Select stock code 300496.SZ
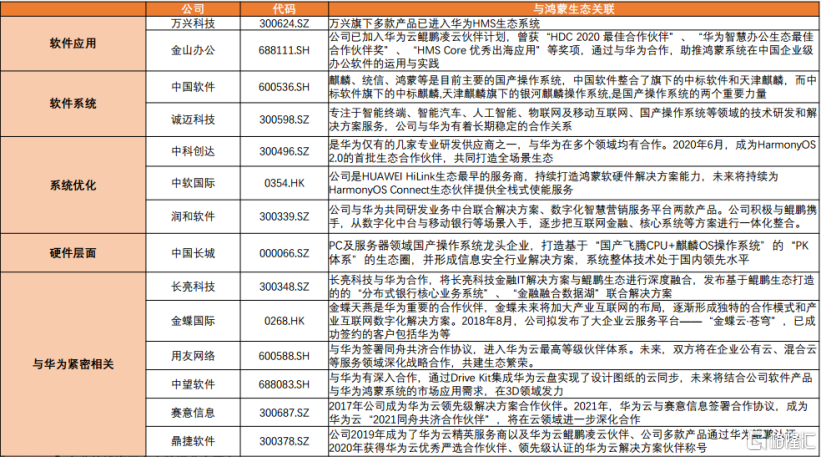This screenshot has height=457, width=822. pyautogui.click(x=284, y=151)
